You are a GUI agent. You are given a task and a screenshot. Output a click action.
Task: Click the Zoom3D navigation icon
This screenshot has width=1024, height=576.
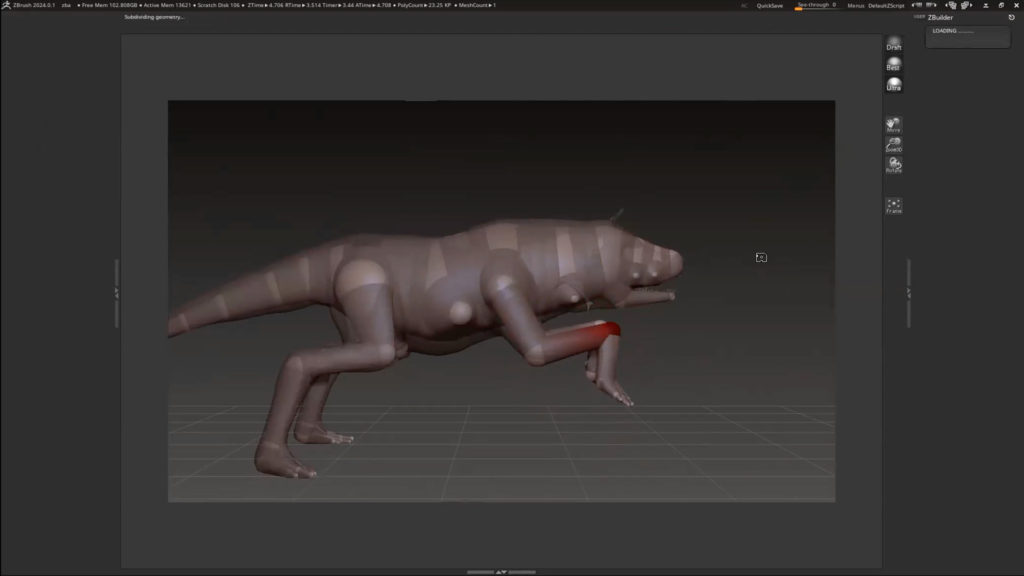[x=894, y=145]
